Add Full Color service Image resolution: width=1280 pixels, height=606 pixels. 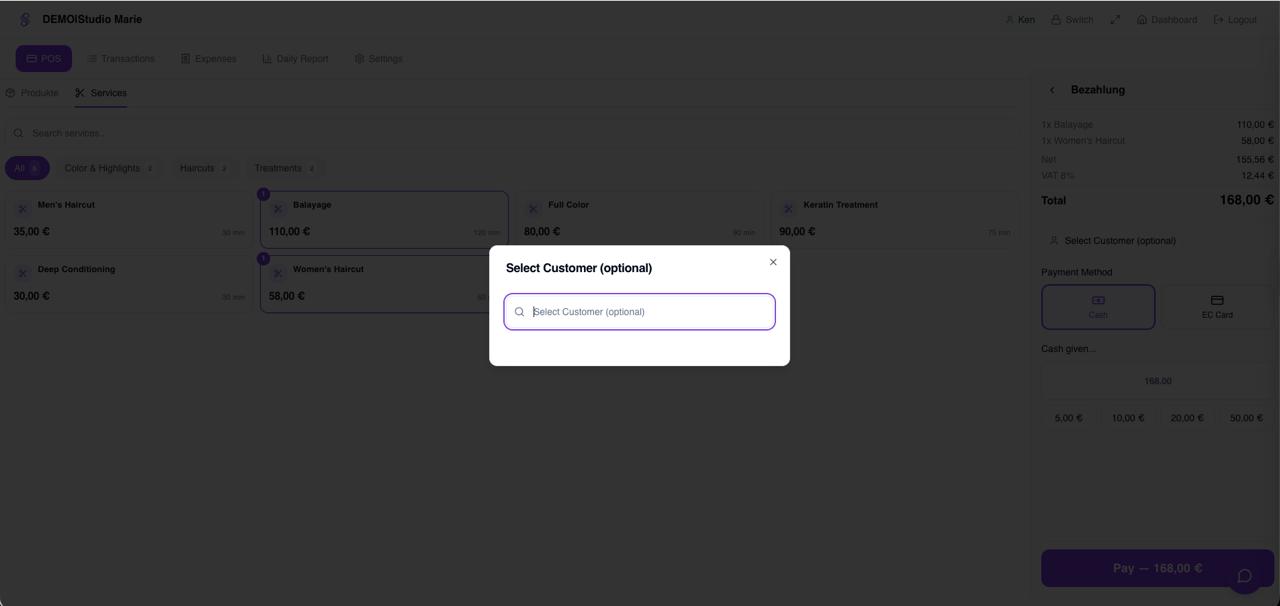(x=639, y=219)
